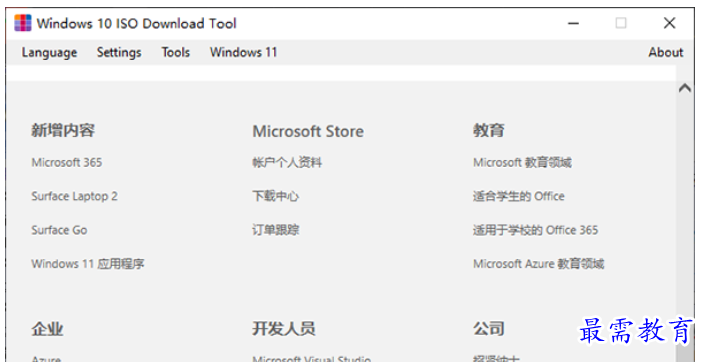Click the Windows 10 ISO Download Tool app icon
The width and height of the screenshot is (701, 362).
tap(23, 23)
